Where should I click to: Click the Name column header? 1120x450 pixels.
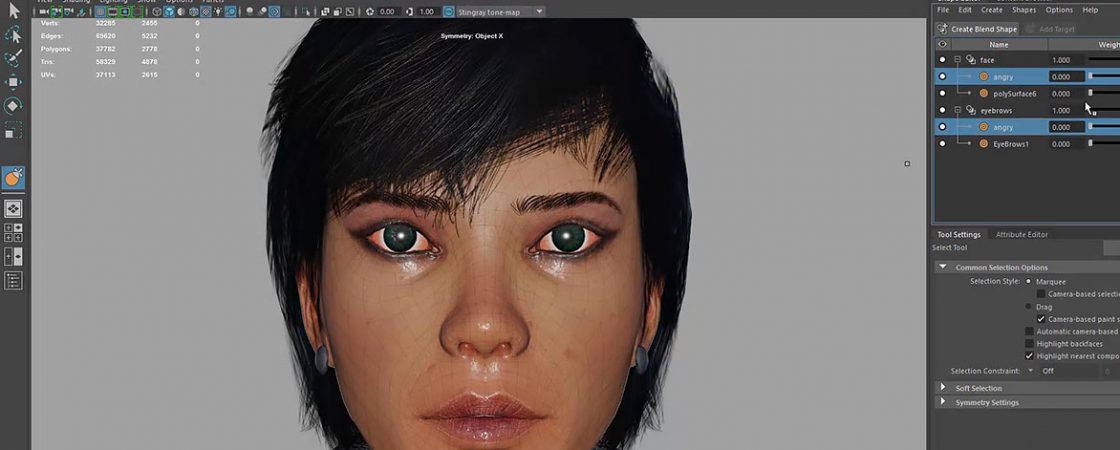click(x=999, y=44)
